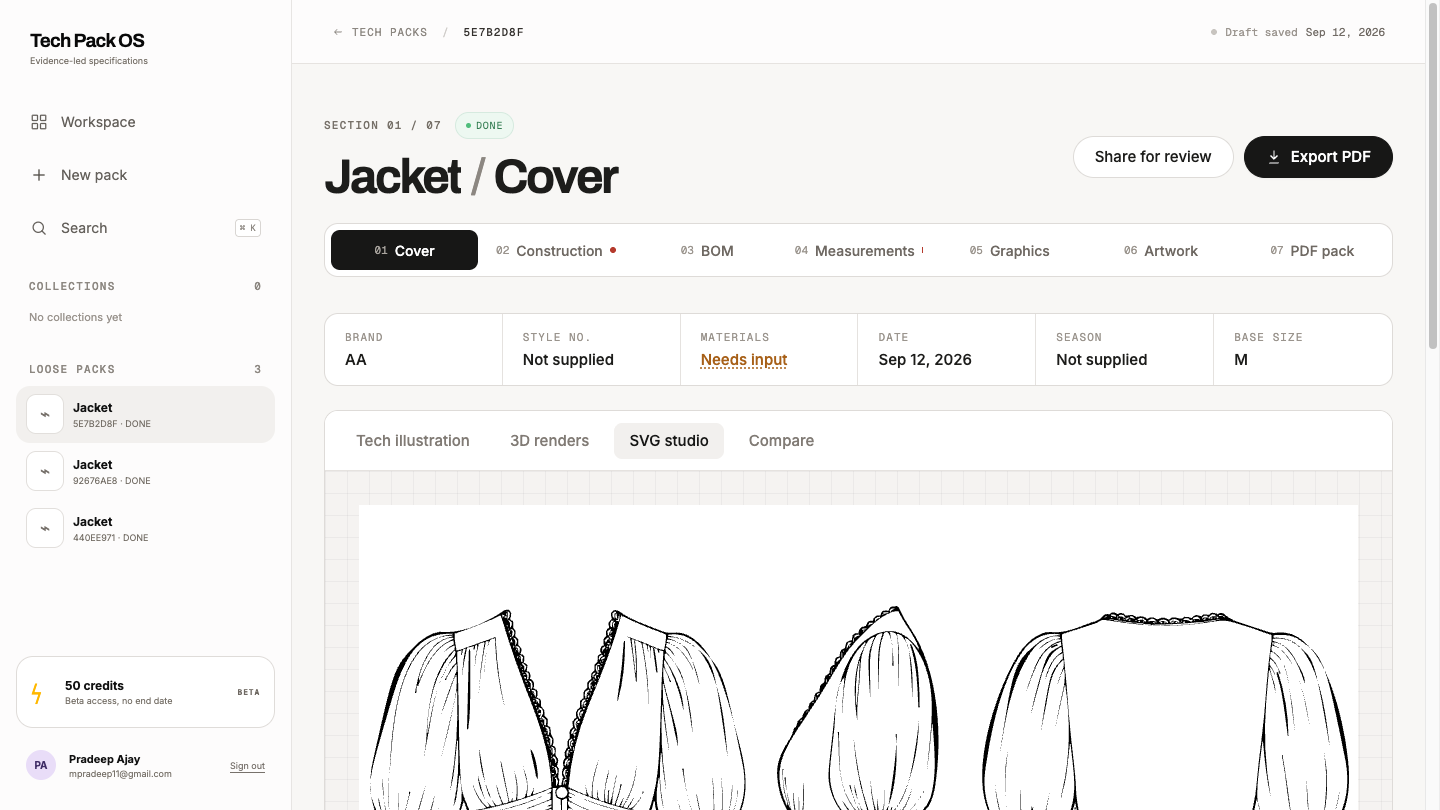
Task: Open the 05 Graphics tab
Action: coord(1010,250)
